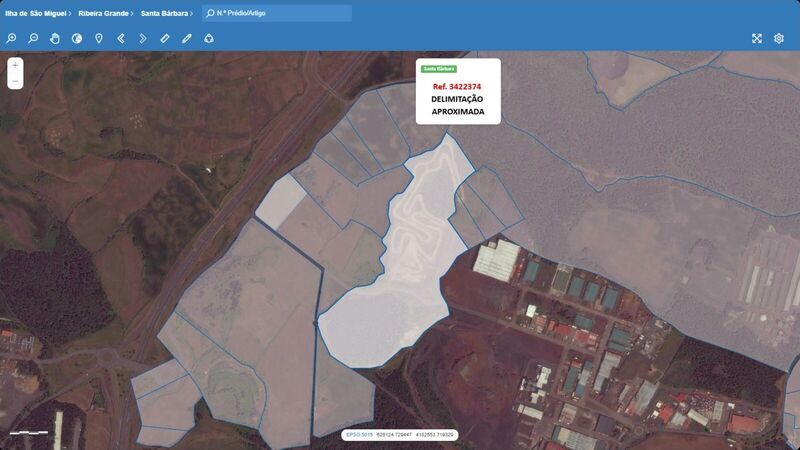Go to previous map view
Viewport: 800px width, 450px height.
121,38
